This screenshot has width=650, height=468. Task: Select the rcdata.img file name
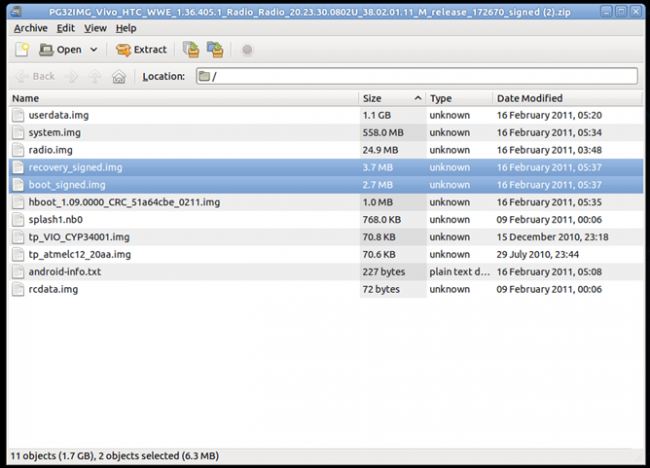tap(53, 289)
